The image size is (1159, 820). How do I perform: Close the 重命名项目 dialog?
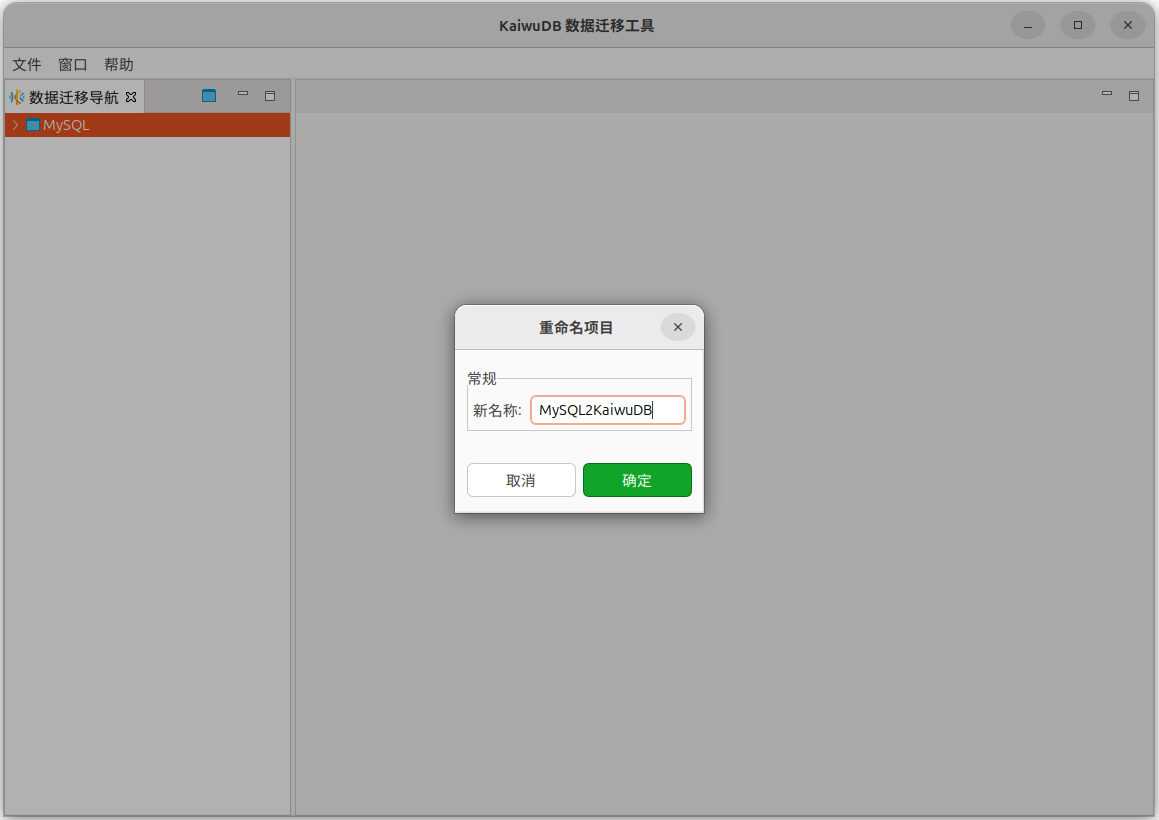pos(678,327)
